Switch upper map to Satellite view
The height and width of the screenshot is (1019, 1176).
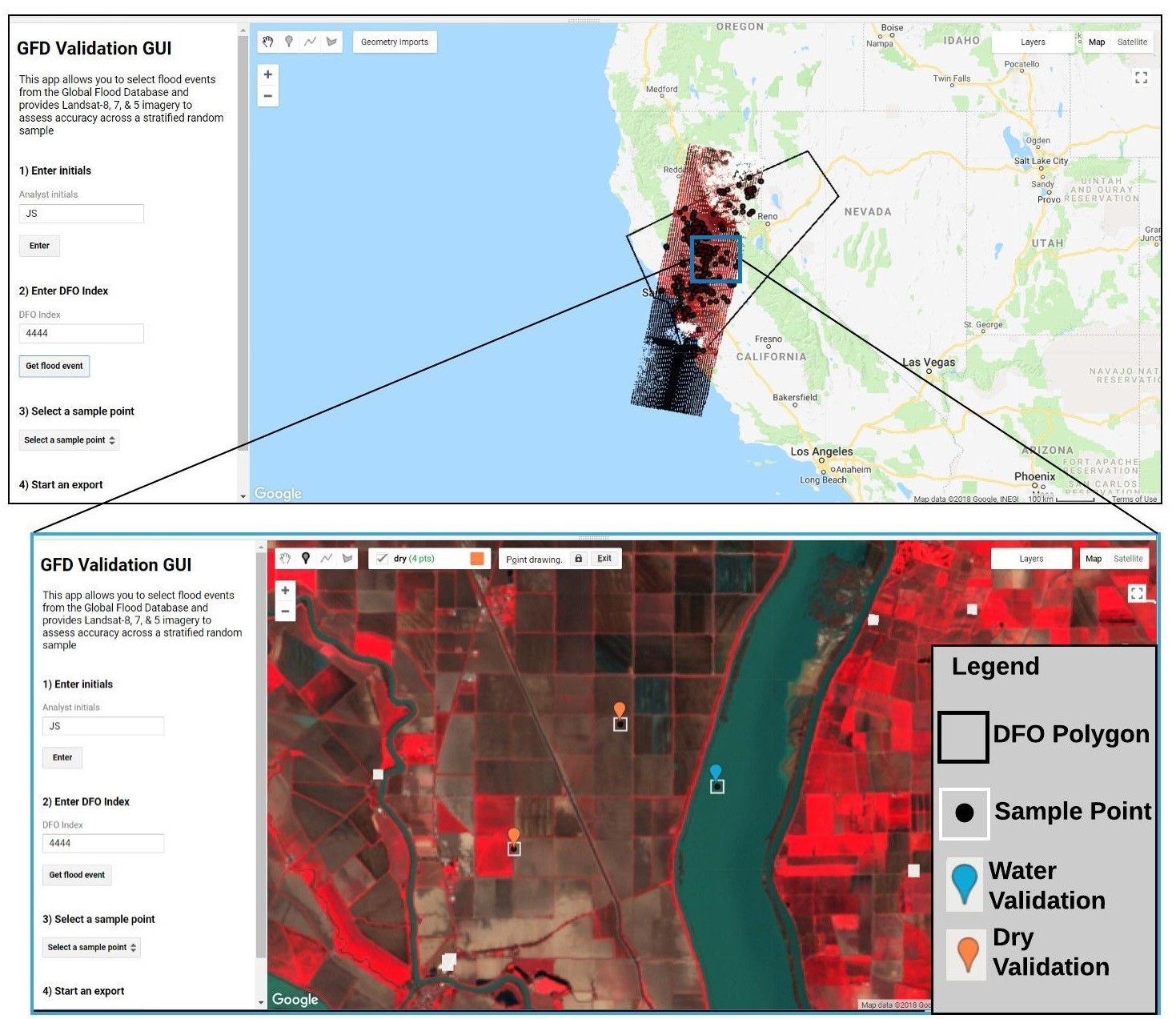(1132, 42)
